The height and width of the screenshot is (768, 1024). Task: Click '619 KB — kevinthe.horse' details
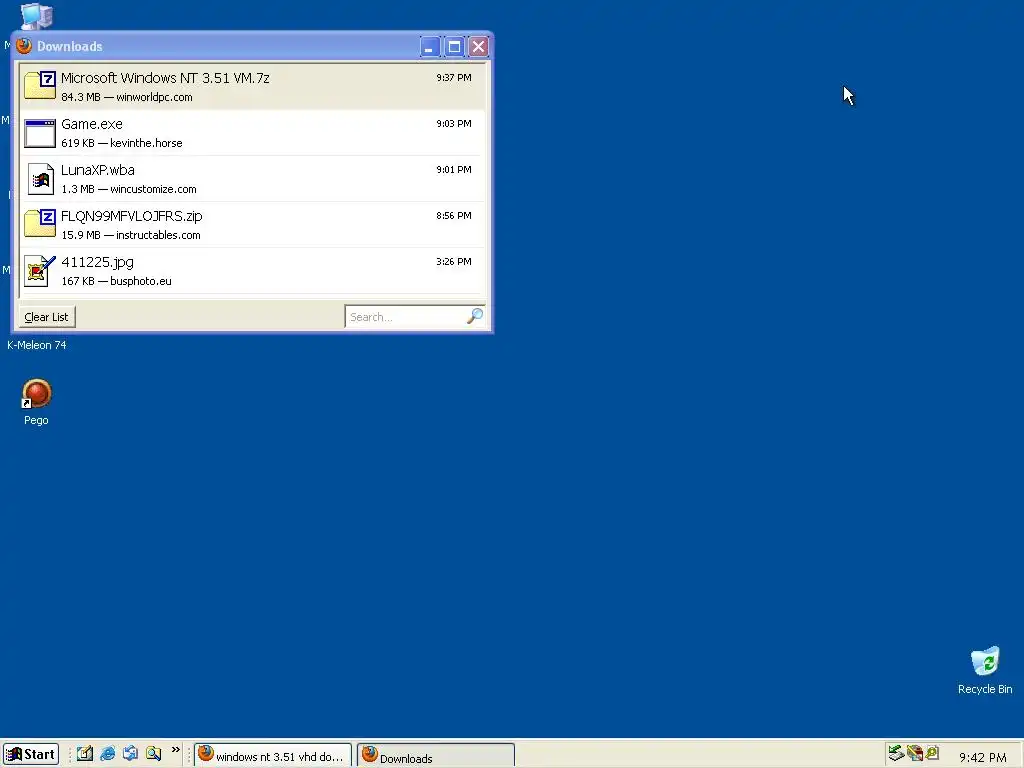coord(122,143)
